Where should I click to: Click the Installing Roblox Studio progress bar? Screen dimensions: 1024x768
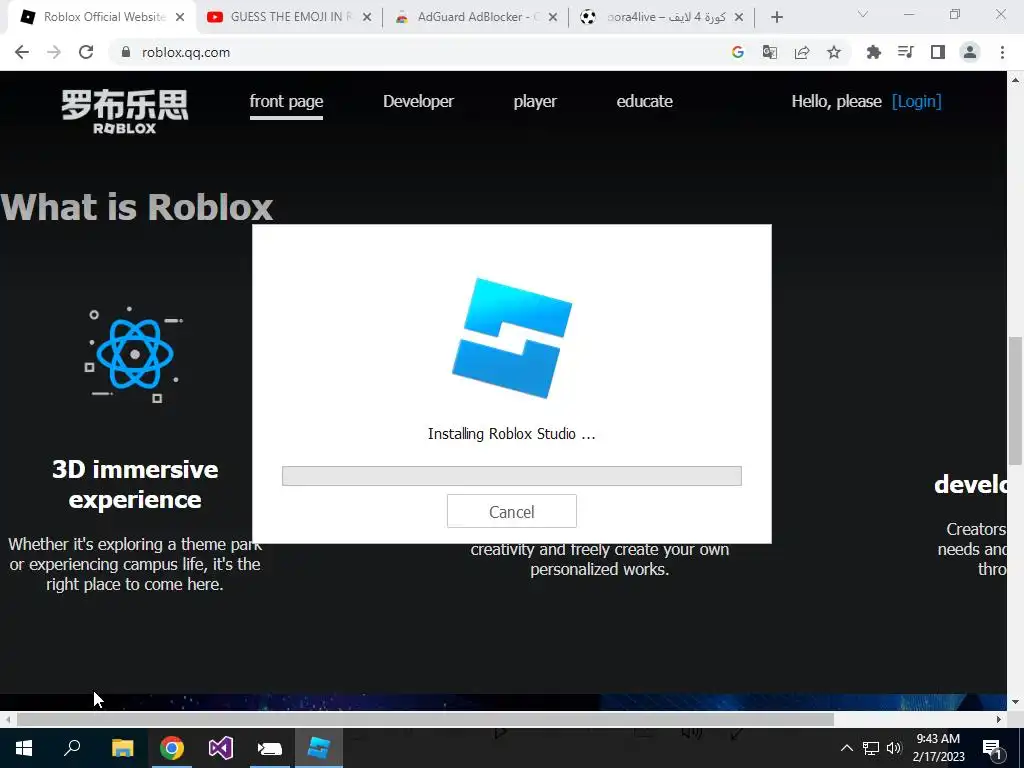pos(511,475)
